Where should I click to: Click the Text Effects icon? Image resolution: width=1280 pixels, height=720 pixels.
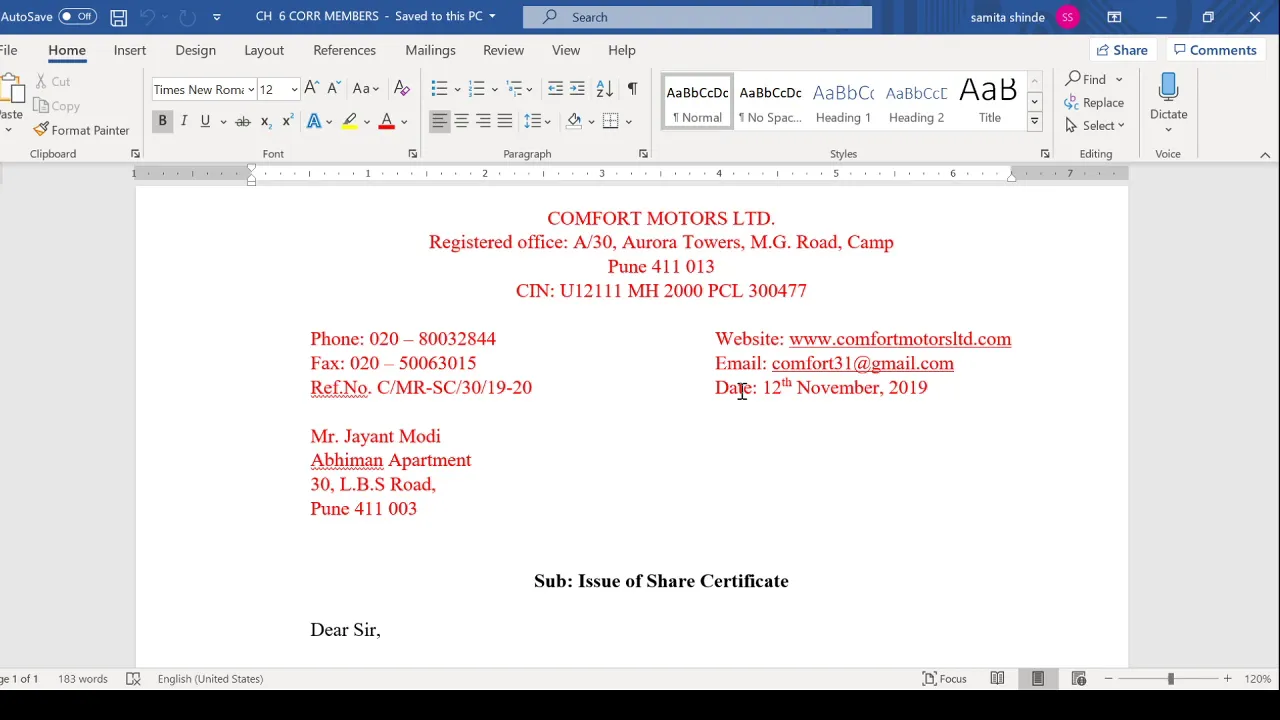tap(314, 121)
